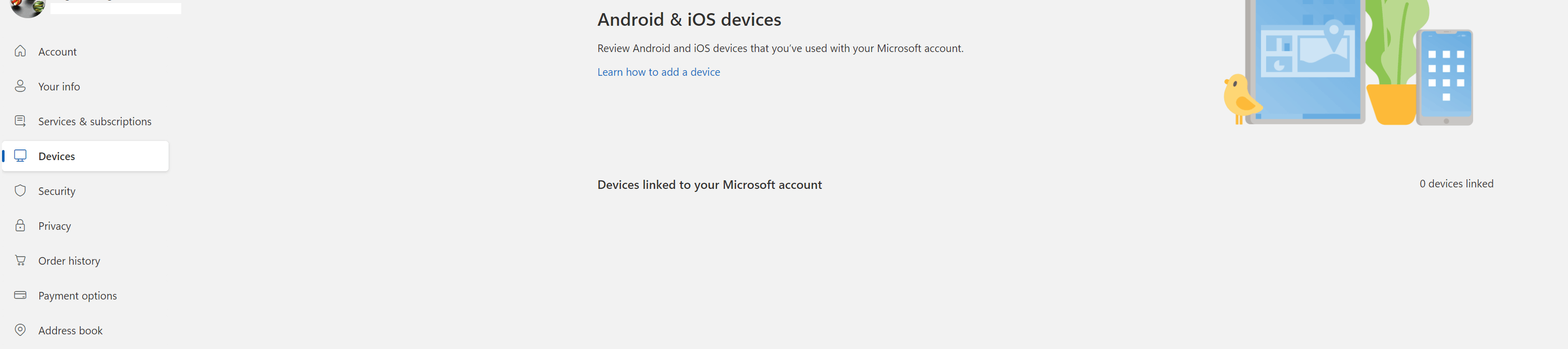Click the person icon beside Your info

coord(20,86)
